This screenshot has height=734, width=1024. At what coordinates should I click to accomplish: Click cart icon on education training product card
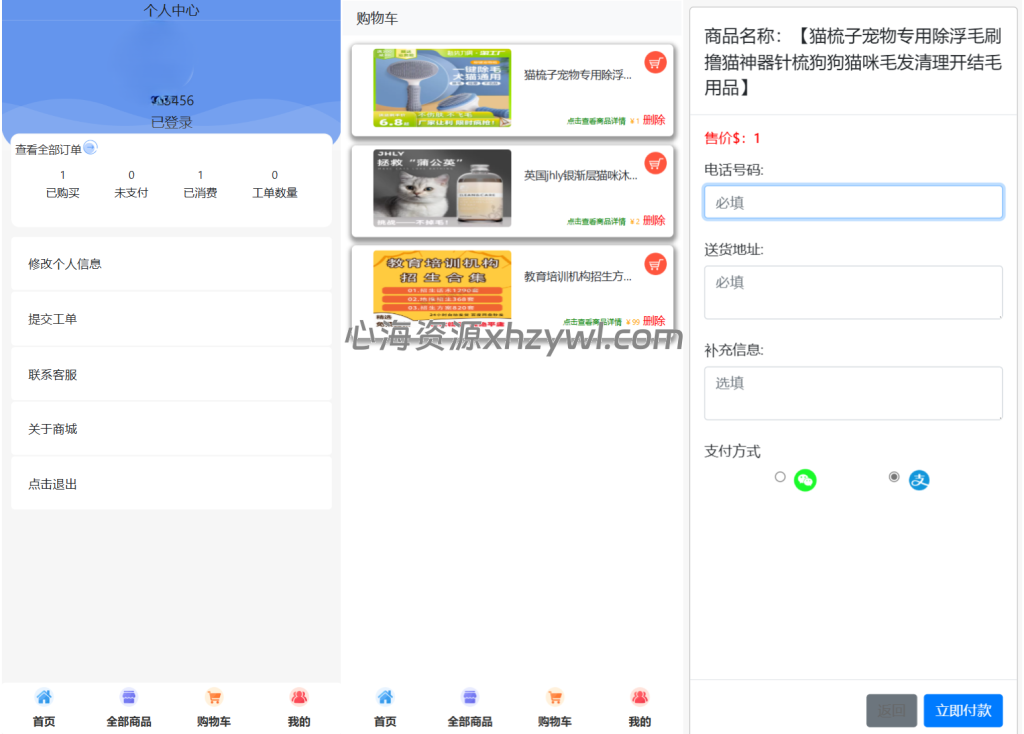coord(656,264)
